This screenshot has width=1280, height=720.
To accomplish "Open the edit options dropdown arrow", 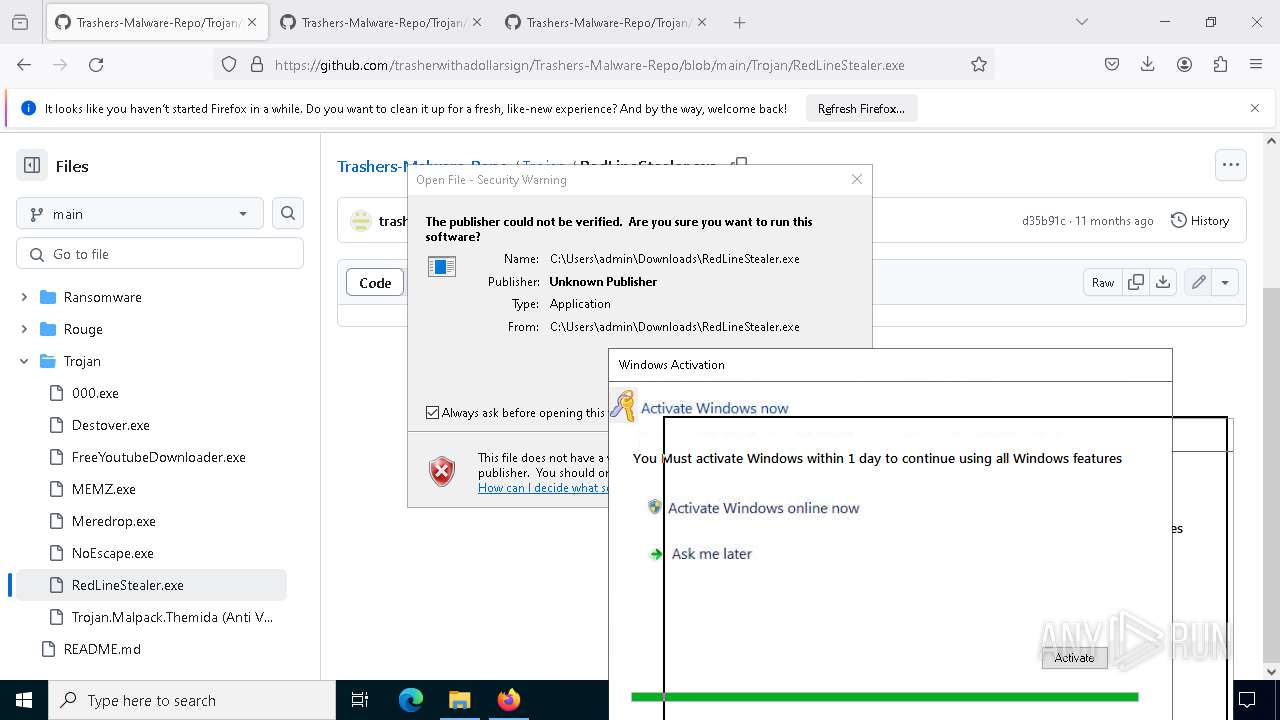I will pyautogui.click(x=1225, y=282).
